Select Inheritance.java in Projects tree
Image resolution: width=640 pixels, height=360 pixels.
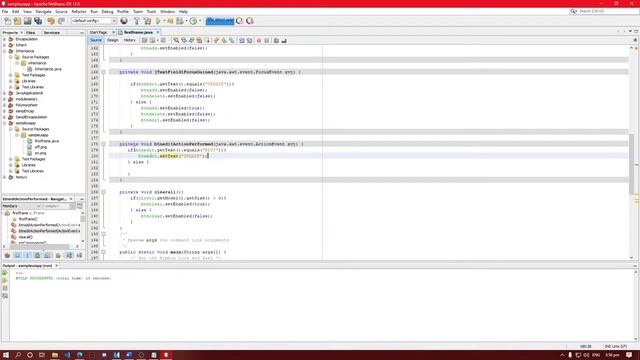coord(48,69)
